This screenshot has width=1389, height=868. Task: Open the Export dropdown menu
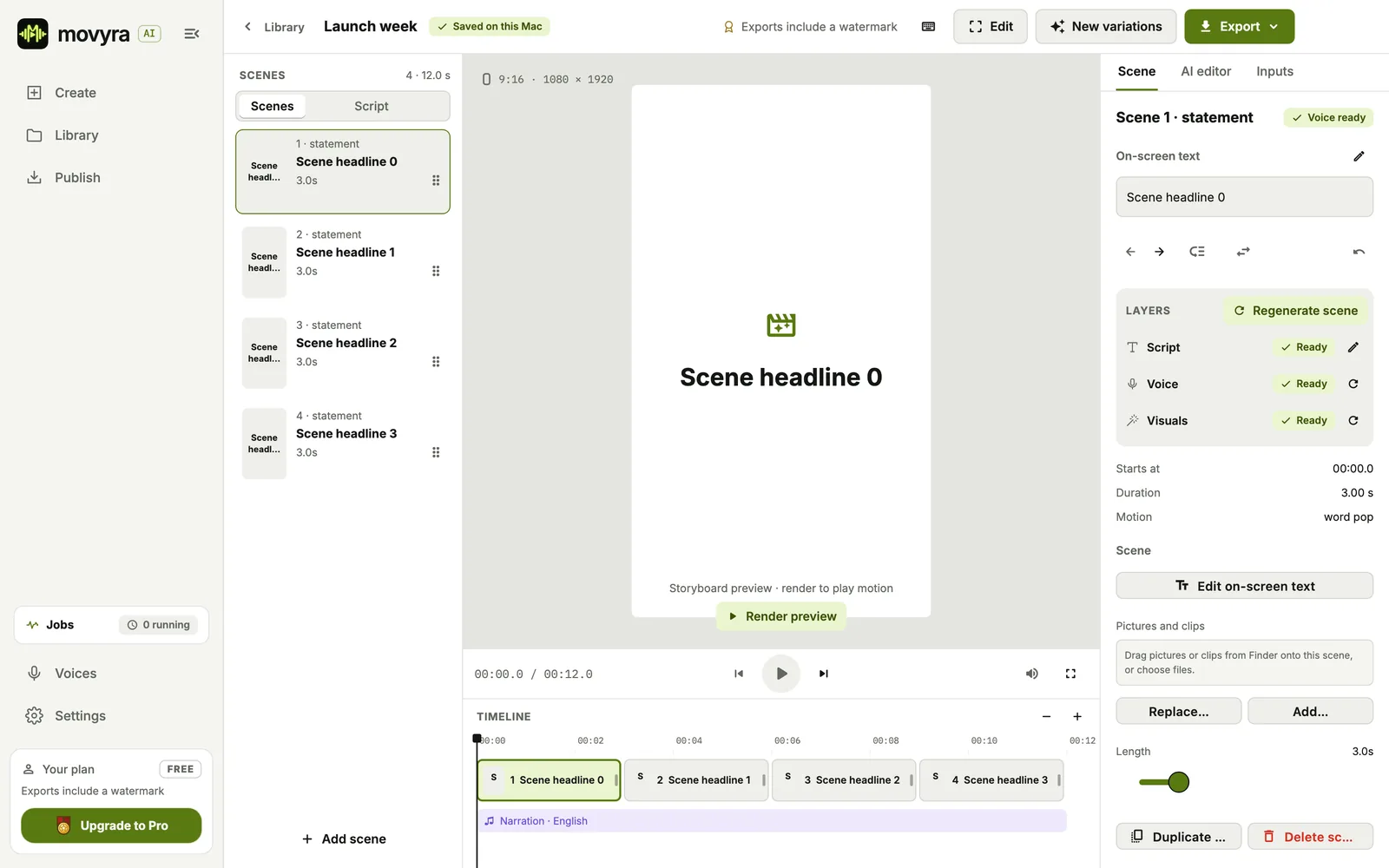click(x=1239, y=27)
